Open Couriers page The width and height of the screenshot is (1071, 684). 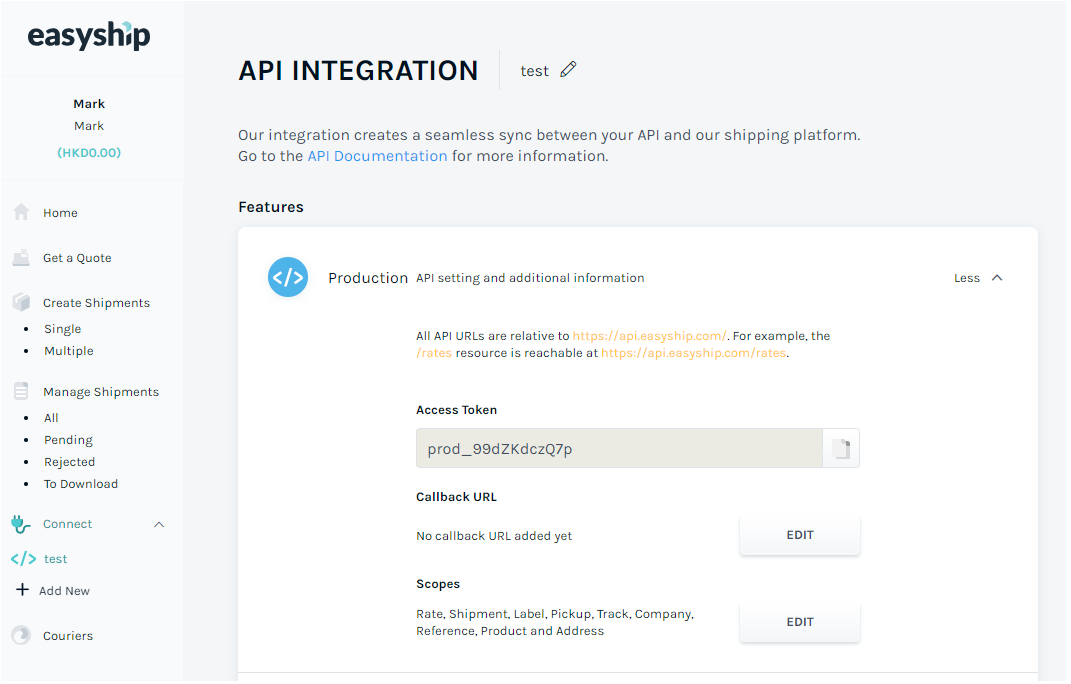click(68, 636)
